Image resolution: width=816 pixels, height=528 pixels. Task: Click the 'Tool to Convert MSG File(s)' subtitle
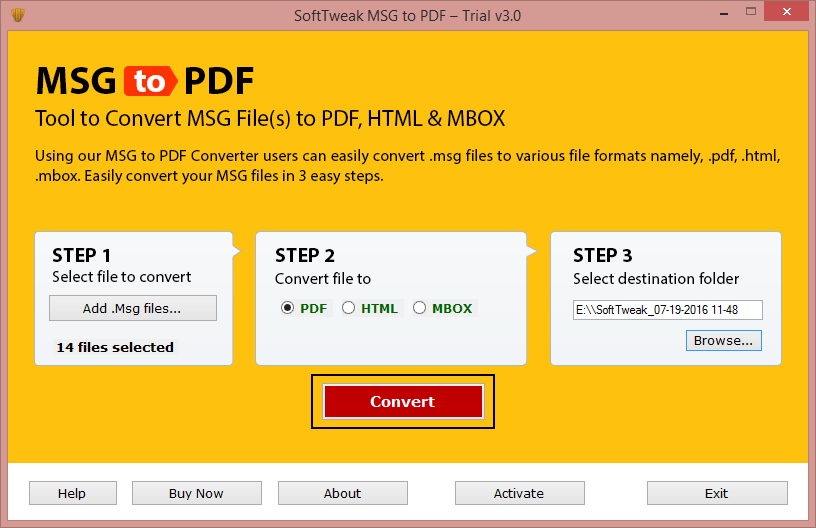click(270, 119)
